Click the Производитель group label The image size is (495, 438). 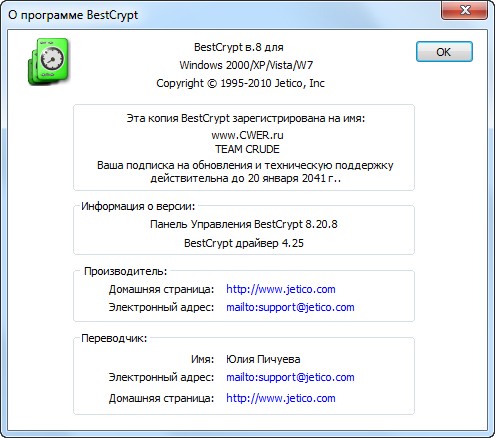(x=125, y=271)
